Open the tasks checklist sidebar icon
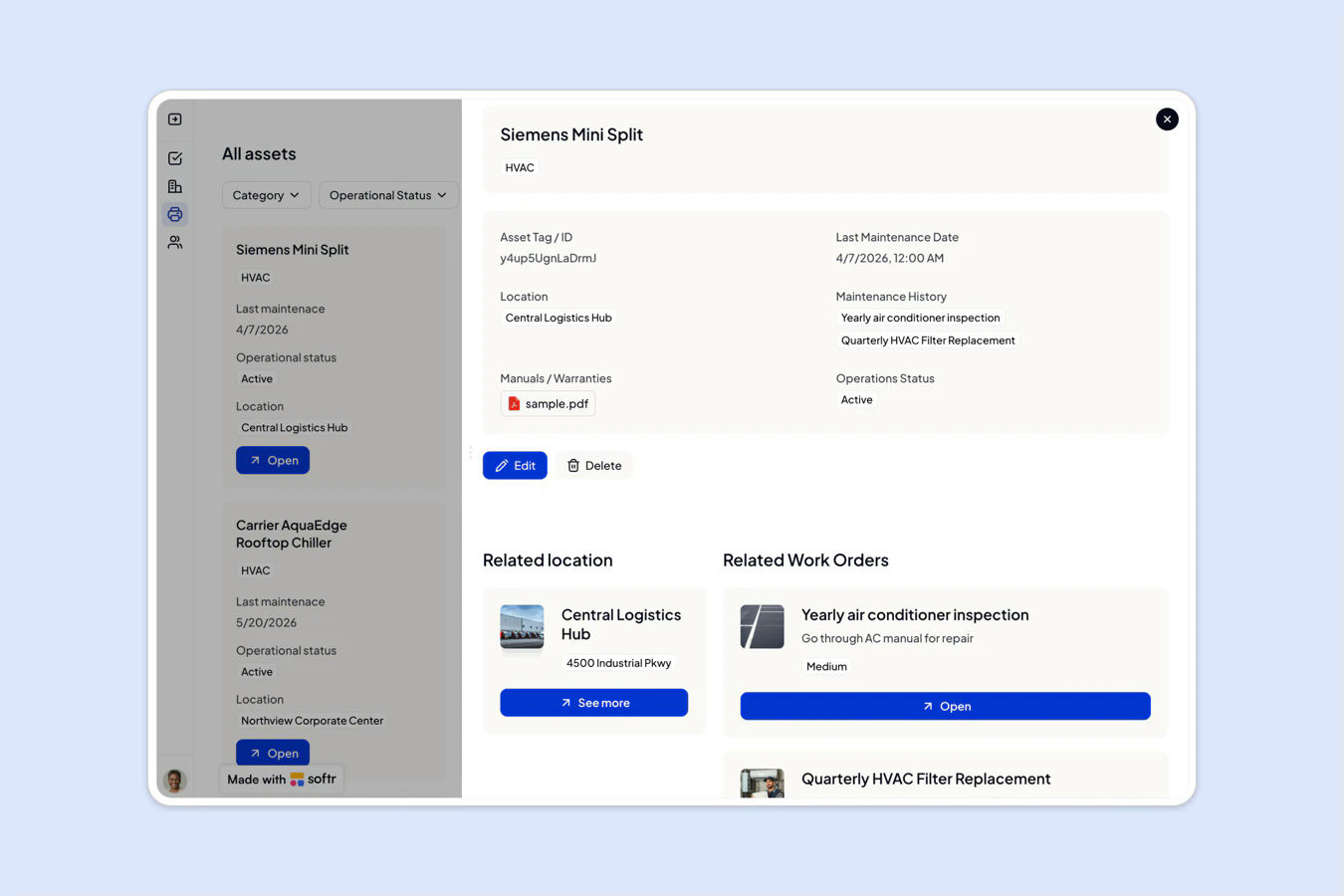The width and height of the screenshot is (1344, 896). [175, 158]
